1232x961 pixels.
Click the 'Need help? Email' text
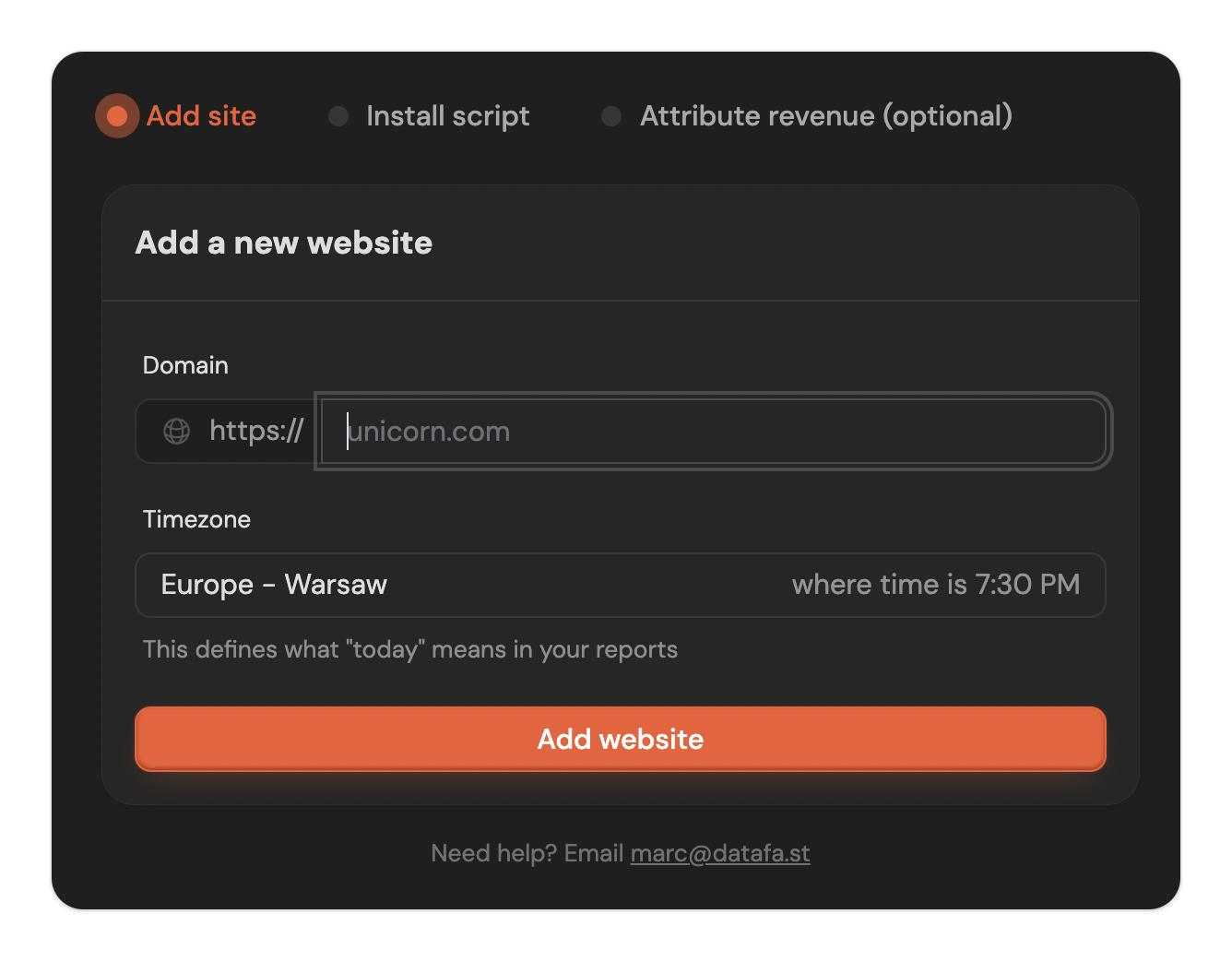point(527,853)
